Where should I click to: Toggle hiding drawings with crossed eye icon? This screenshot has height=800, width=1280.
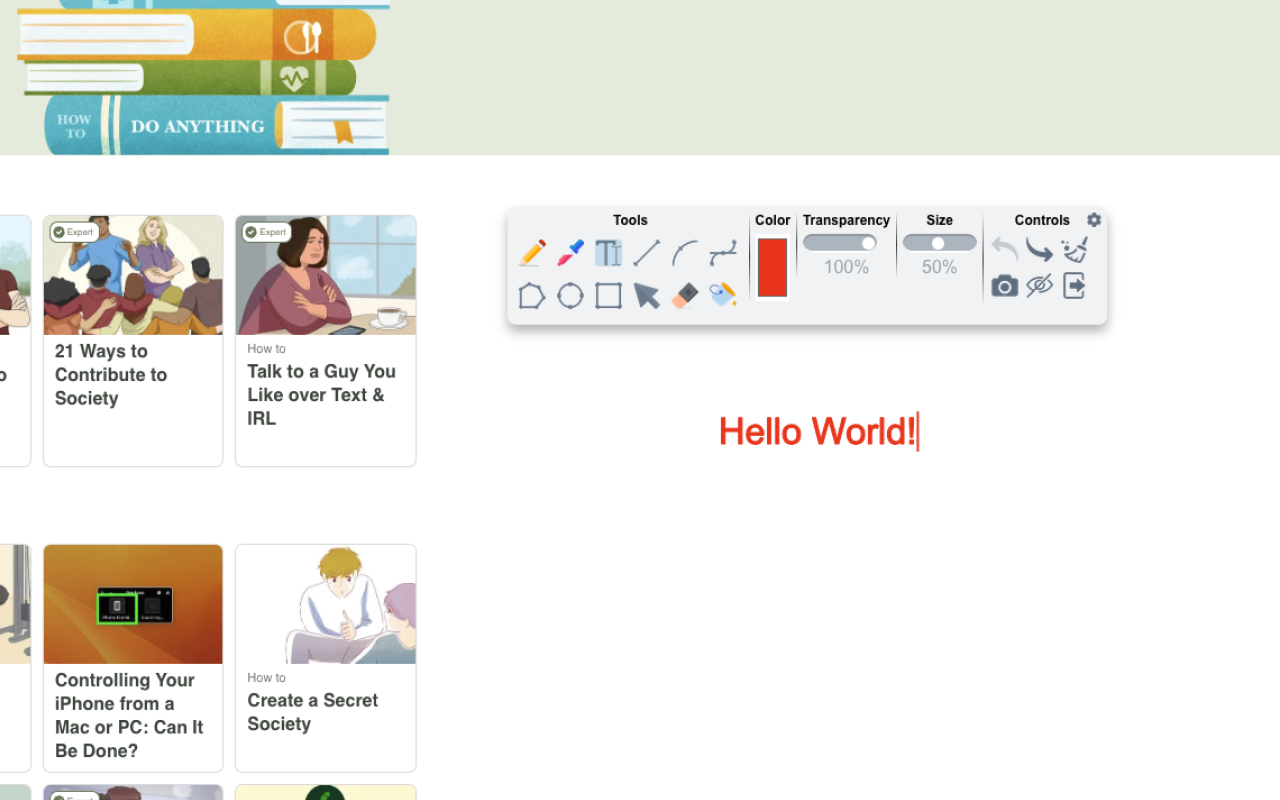1040,286
